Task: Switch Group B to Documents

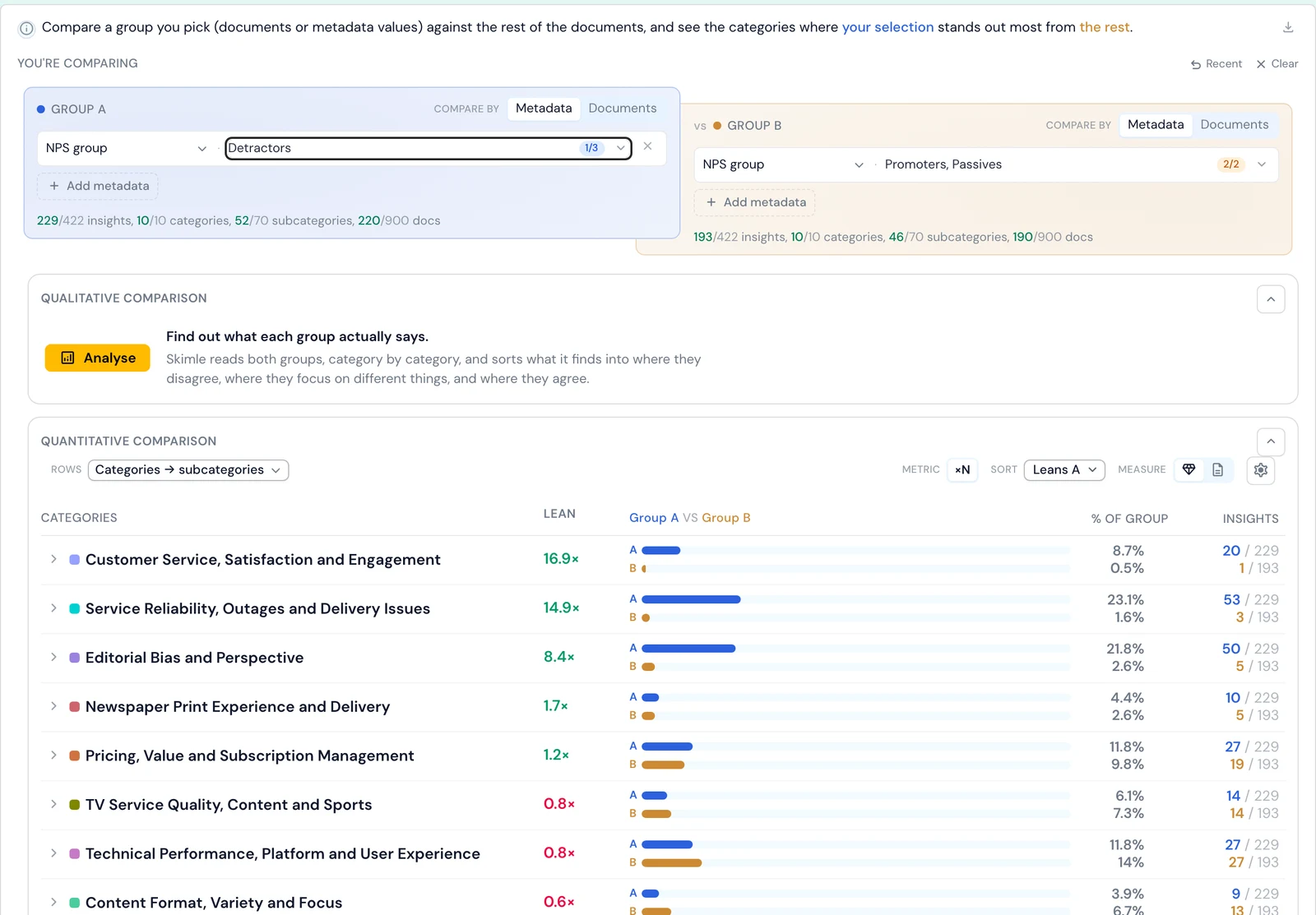Action: (1234, 125)
